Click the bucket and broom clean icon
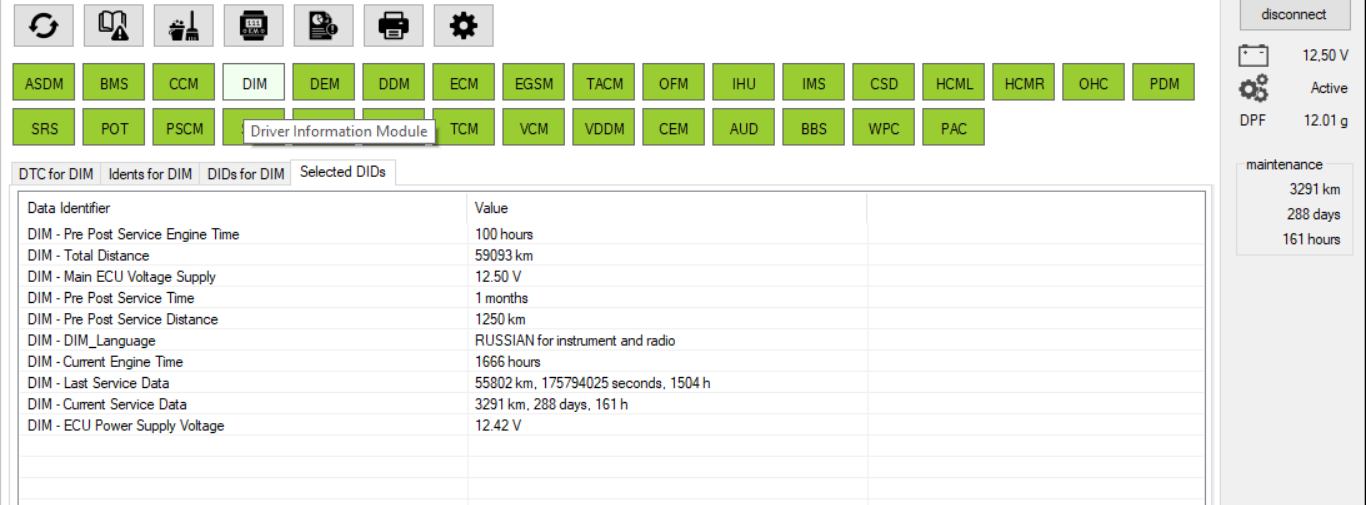 click(184, 26)
